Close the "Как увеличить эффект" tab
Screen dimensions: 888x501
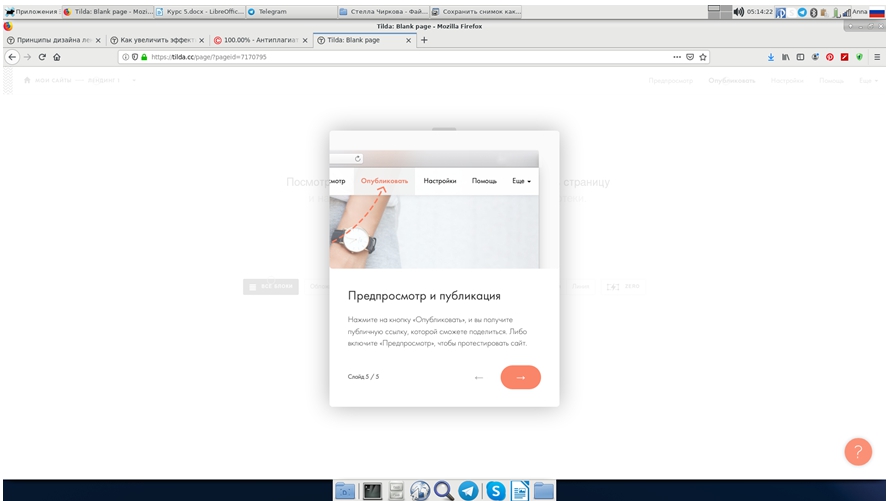point(201,40)
